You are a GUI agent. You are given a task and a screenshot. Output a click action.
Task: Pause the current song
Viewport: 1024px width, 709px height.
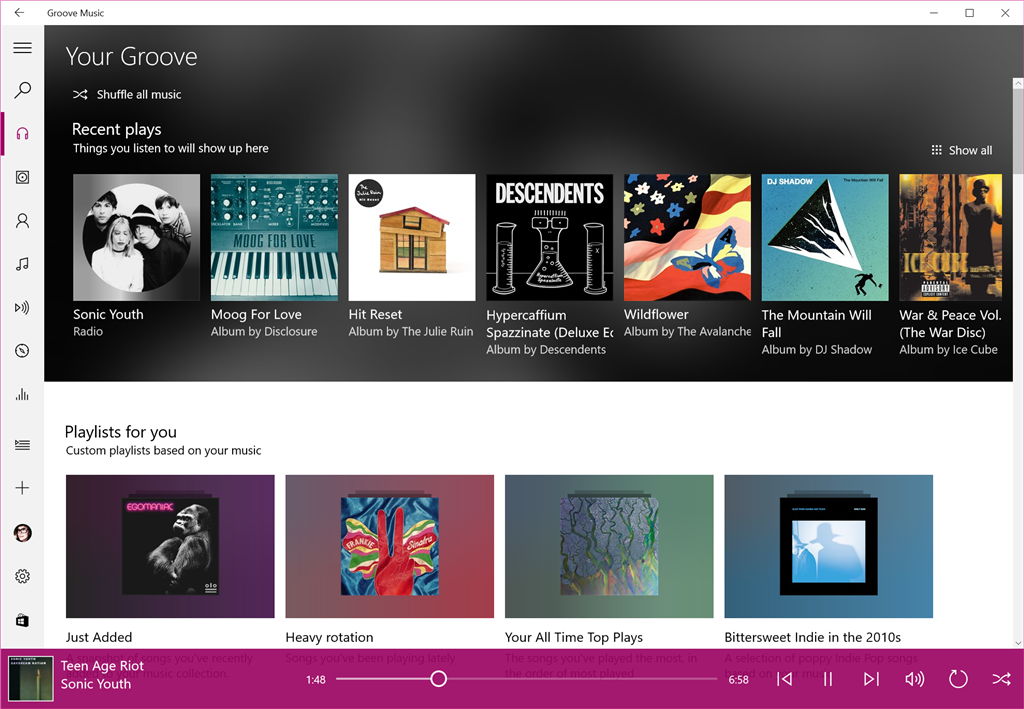[828, 679]
